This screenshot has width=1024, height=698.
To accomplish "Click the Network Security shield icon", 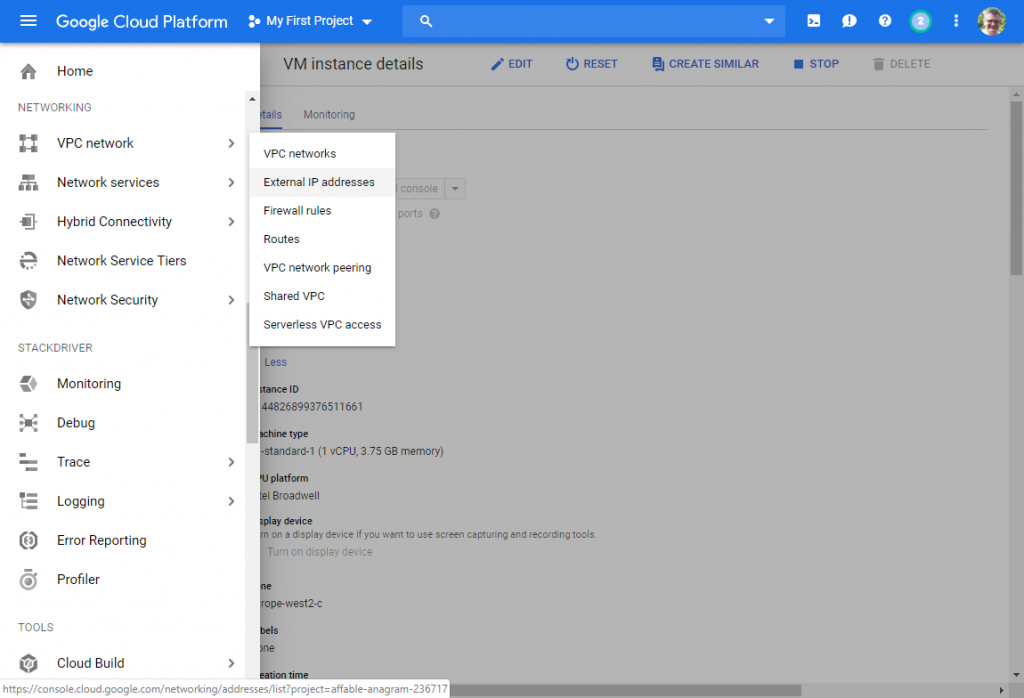I will (28, 300).
